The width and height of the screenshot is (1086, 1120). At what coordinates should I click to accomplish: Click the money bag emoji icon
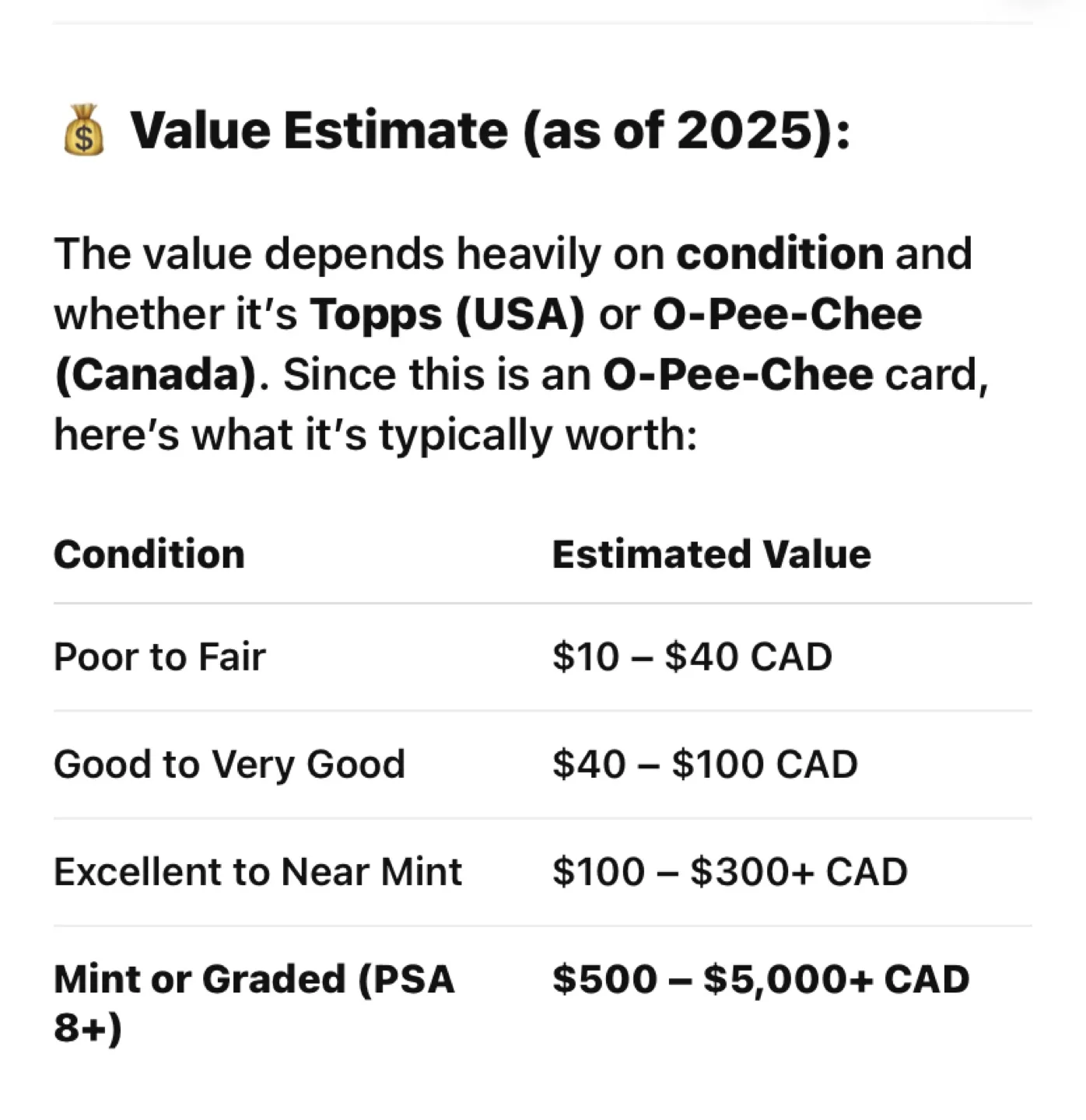tap(83, 130)
